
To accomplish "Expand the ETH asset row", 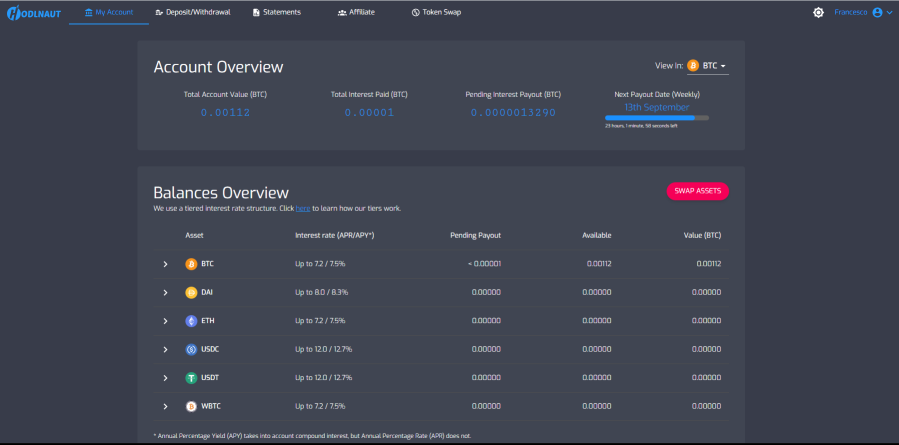I will [165, 321].
